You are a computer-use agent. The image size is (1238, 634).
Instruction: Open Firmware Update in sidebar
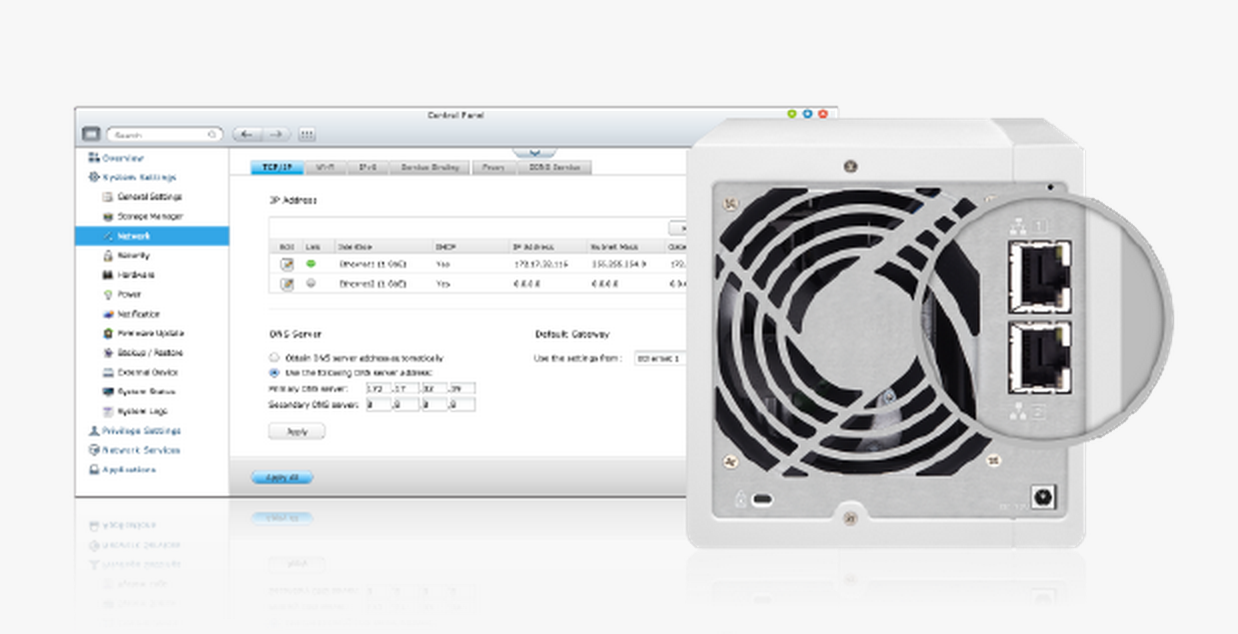(x=143, y=333)
